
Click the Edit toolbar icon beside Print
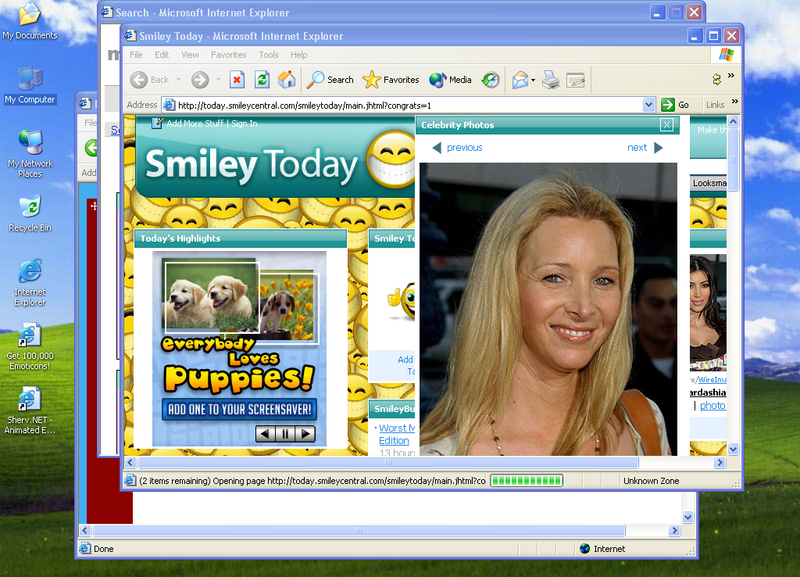(x=576, y=80)
